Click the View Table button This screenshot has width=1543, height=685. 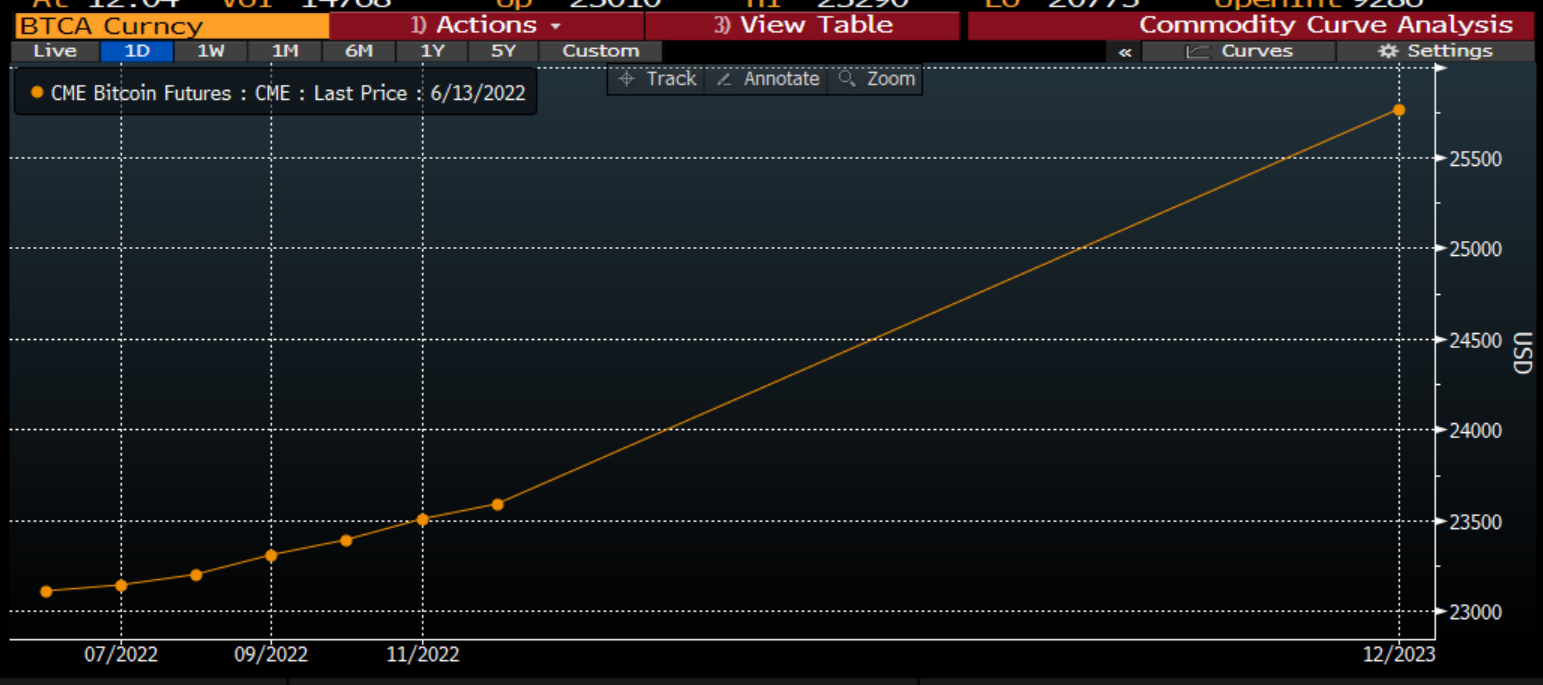point(802,25)
